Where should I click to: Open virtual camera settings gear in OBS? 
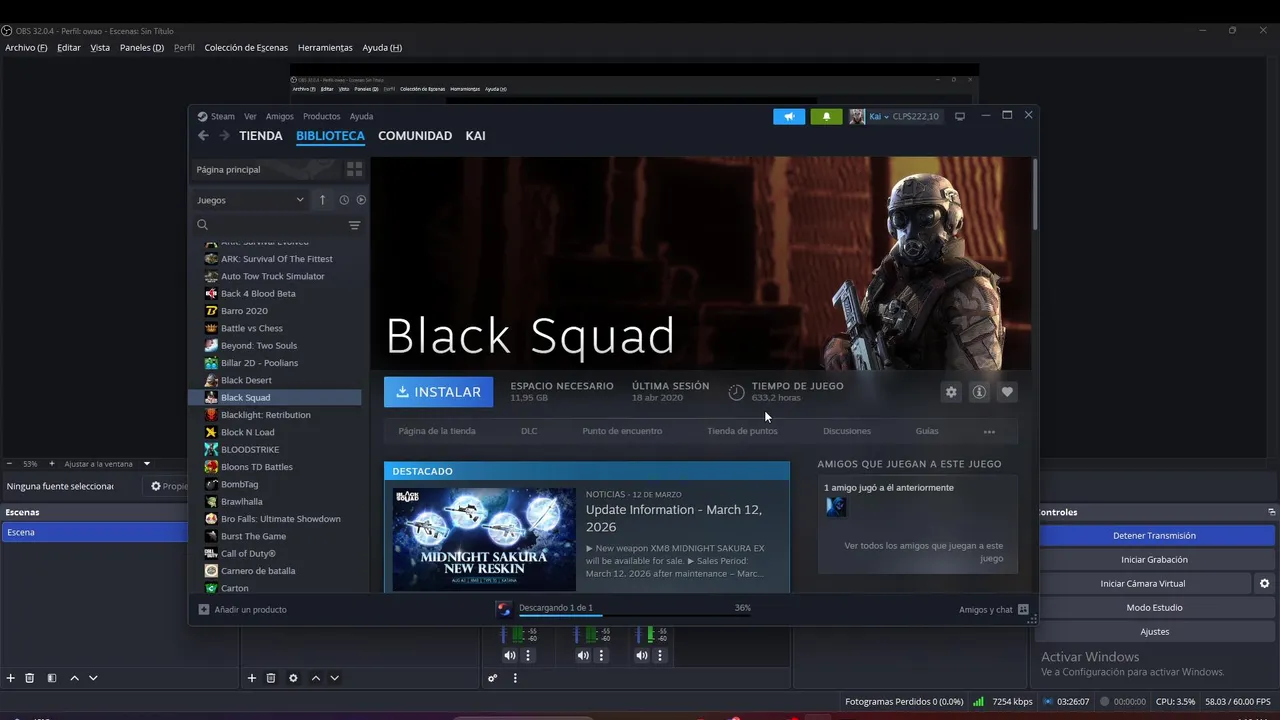[1265, 583]
